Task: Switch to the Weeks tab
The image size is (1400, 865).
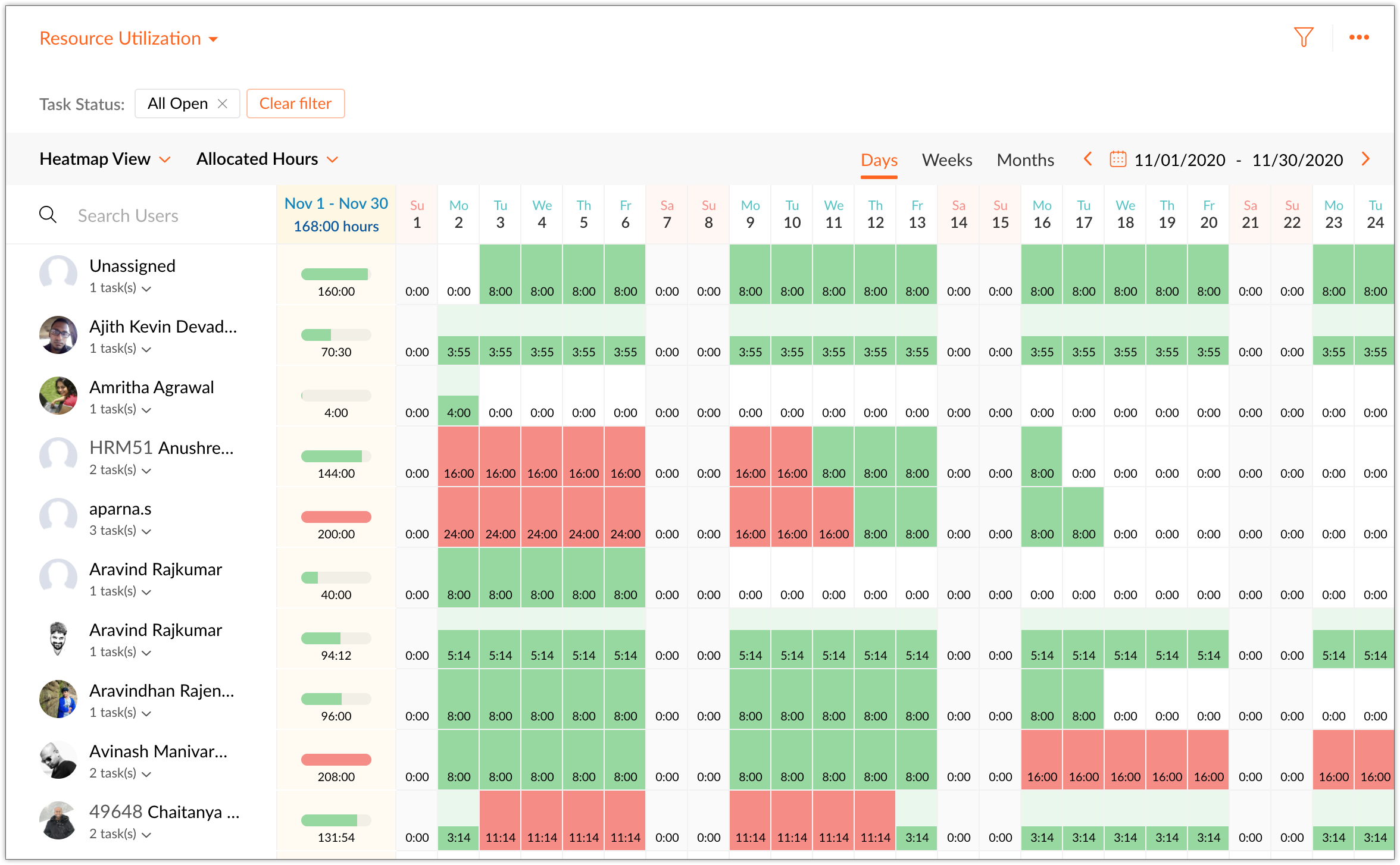Action: coord(946,159)
